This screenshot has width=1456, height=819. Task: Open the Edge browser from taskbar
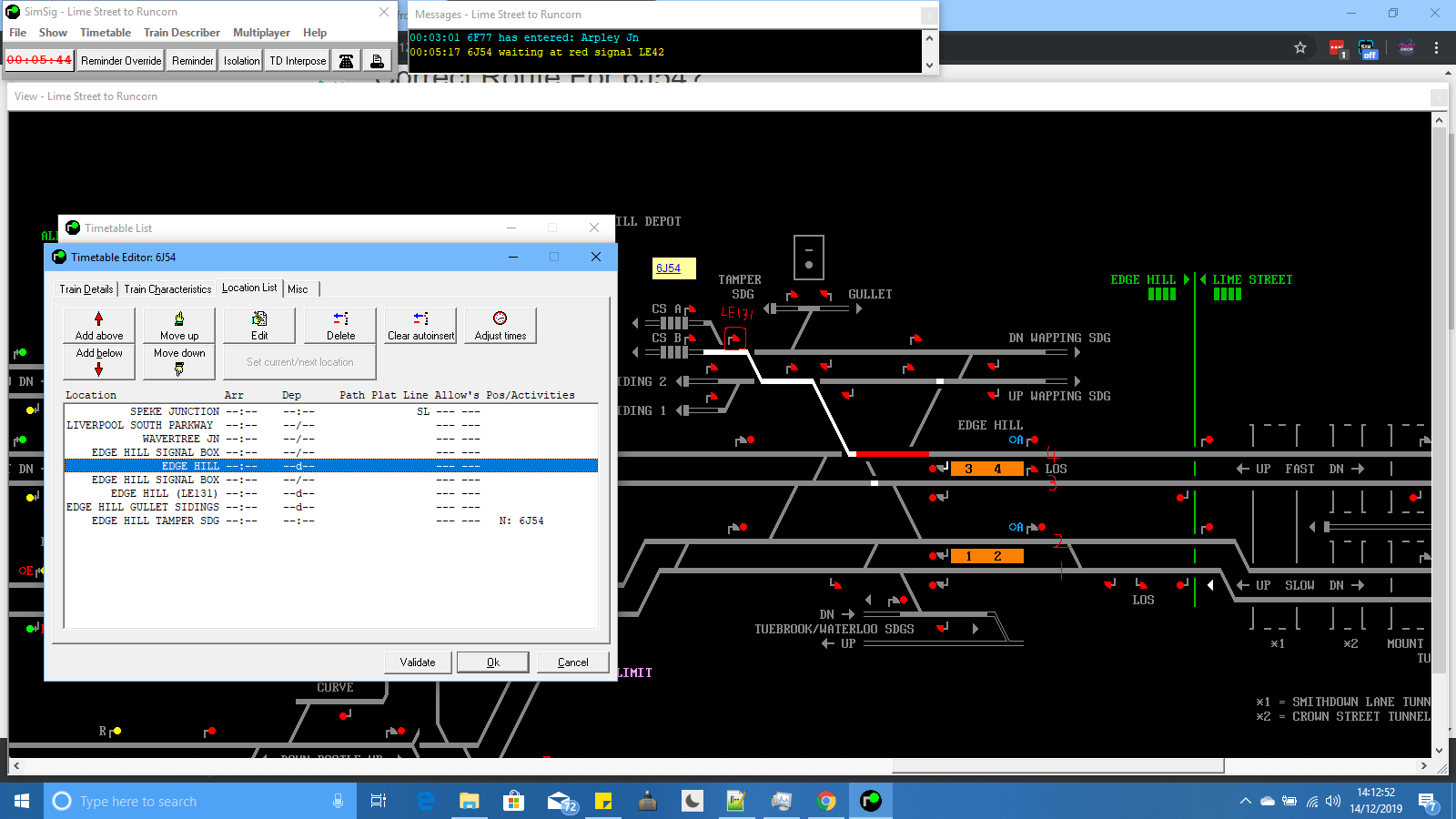point(425,801)
